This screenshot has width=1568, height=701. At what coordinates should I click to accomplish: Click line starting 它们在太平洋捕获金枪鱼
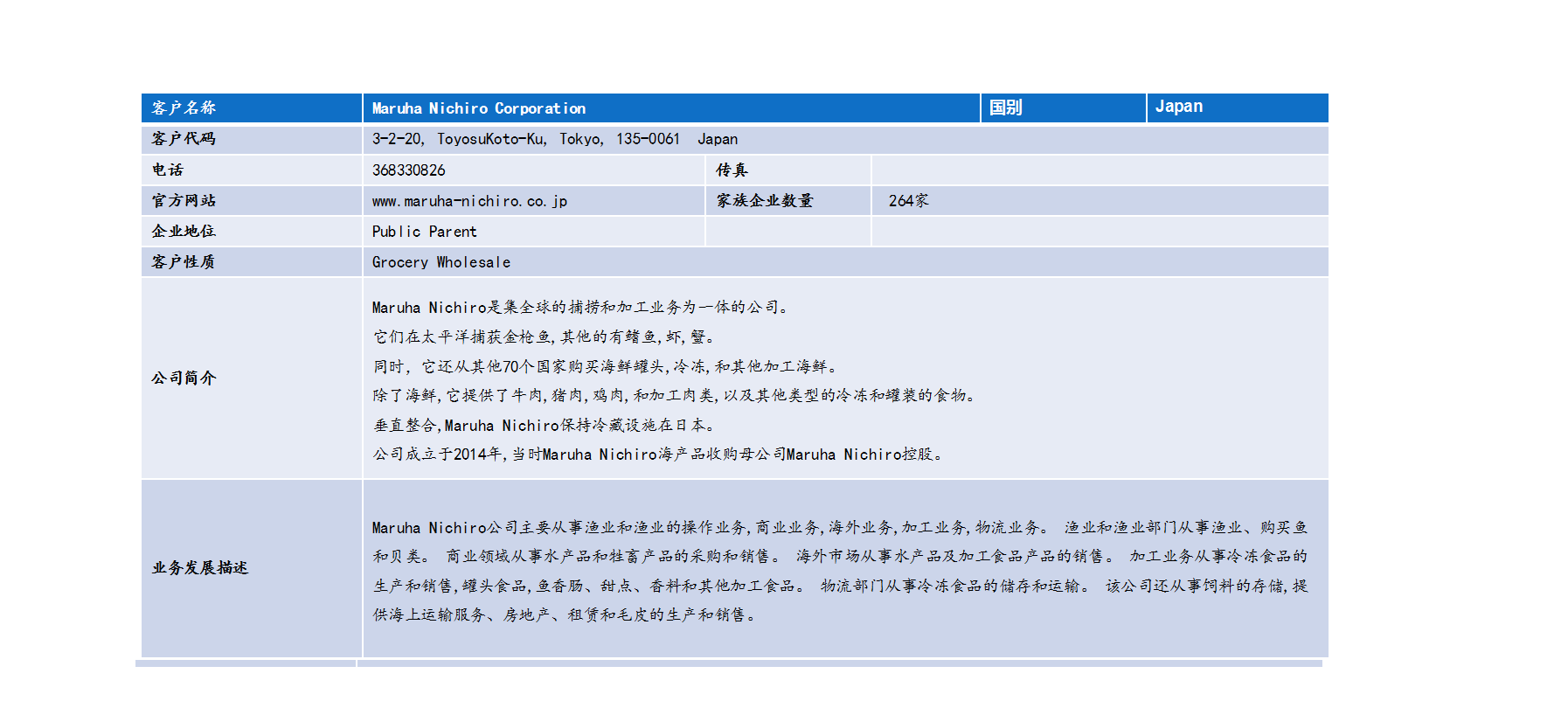click(x=545, y=337)
